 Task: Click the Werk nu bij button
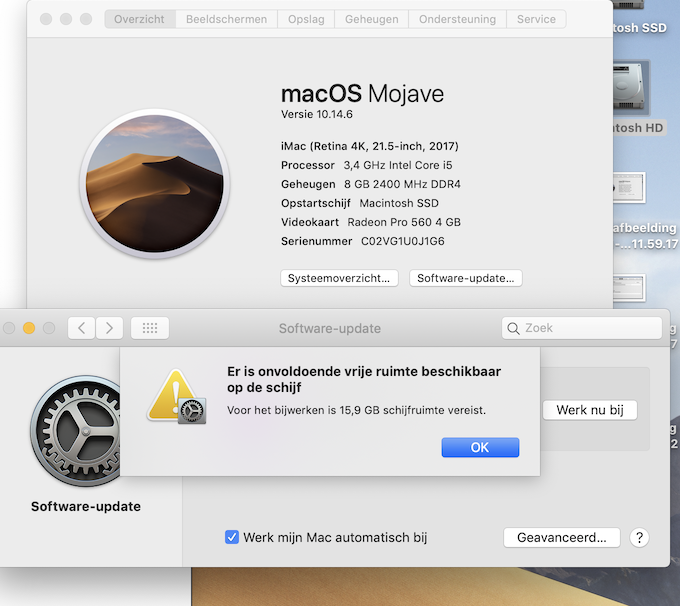point(590,410)
